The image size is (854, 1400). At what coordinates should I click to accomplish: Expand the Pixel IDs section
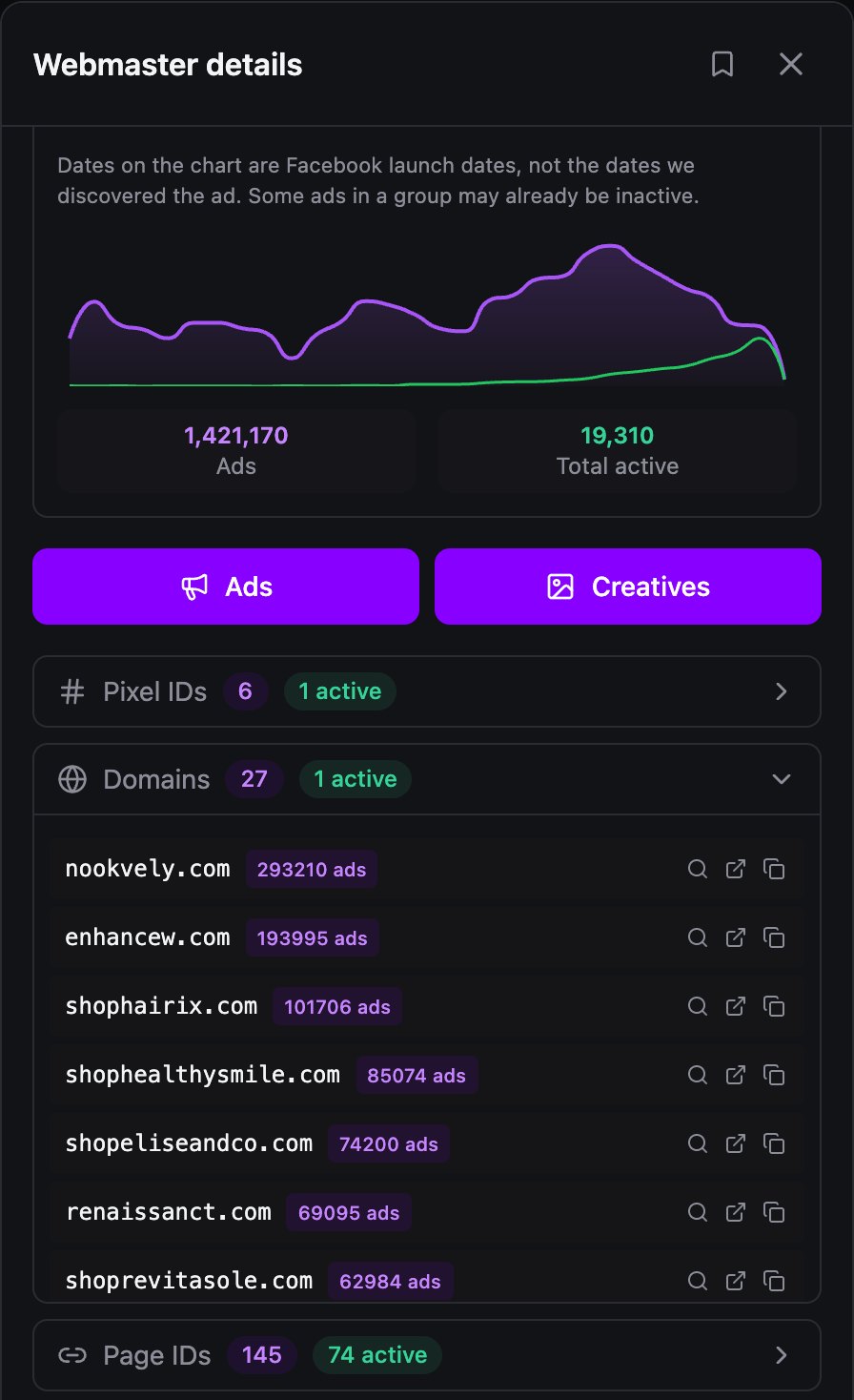pyautogui.click(x=427, y=691)
